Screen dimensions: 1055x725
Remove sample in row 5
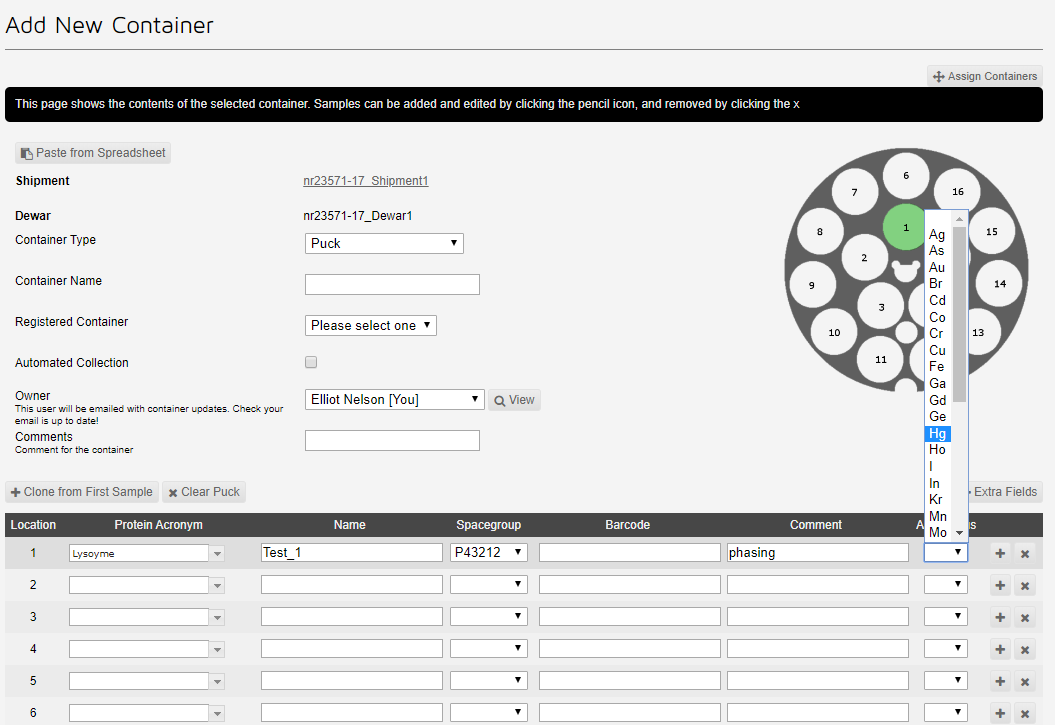coord(1025,681)
